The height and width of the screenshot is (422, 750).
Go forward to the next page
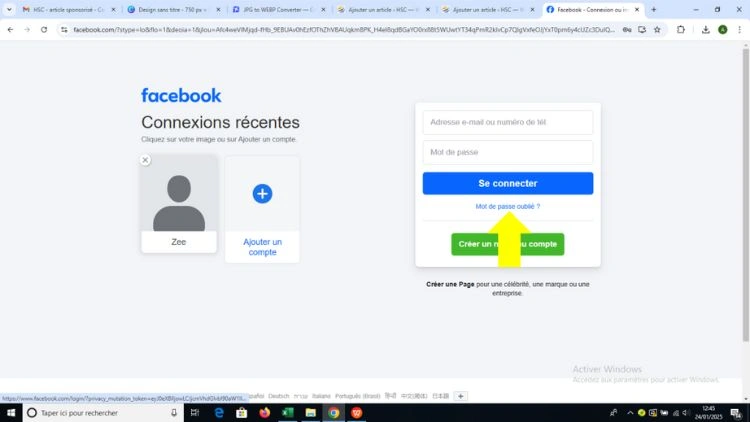click(x=27, y=30)
